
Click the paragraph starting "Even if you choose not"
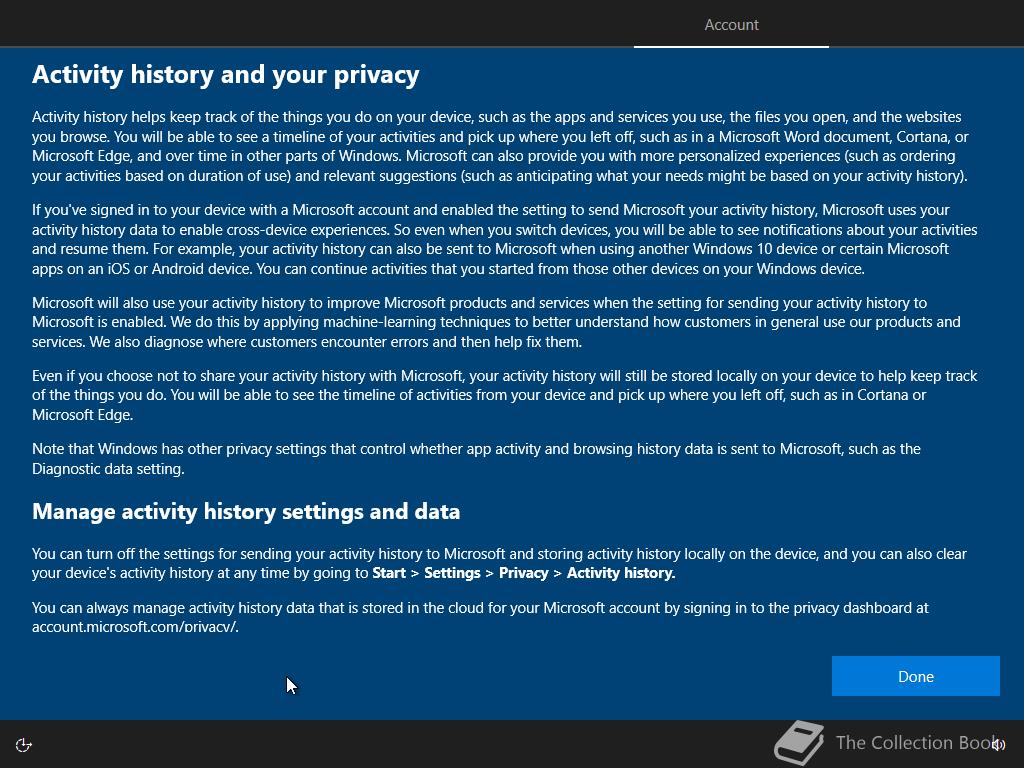[505, 395]
